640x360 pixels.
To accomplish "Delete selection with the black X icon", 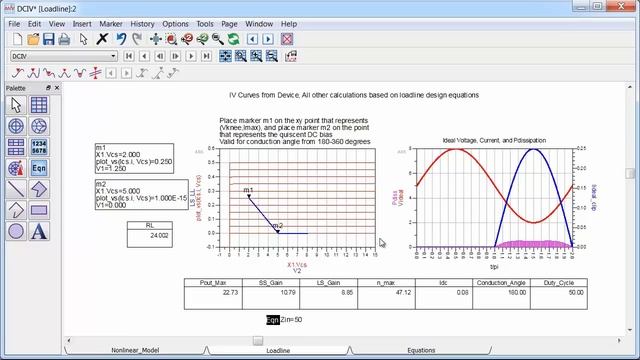I will click(x=102, y=39).
